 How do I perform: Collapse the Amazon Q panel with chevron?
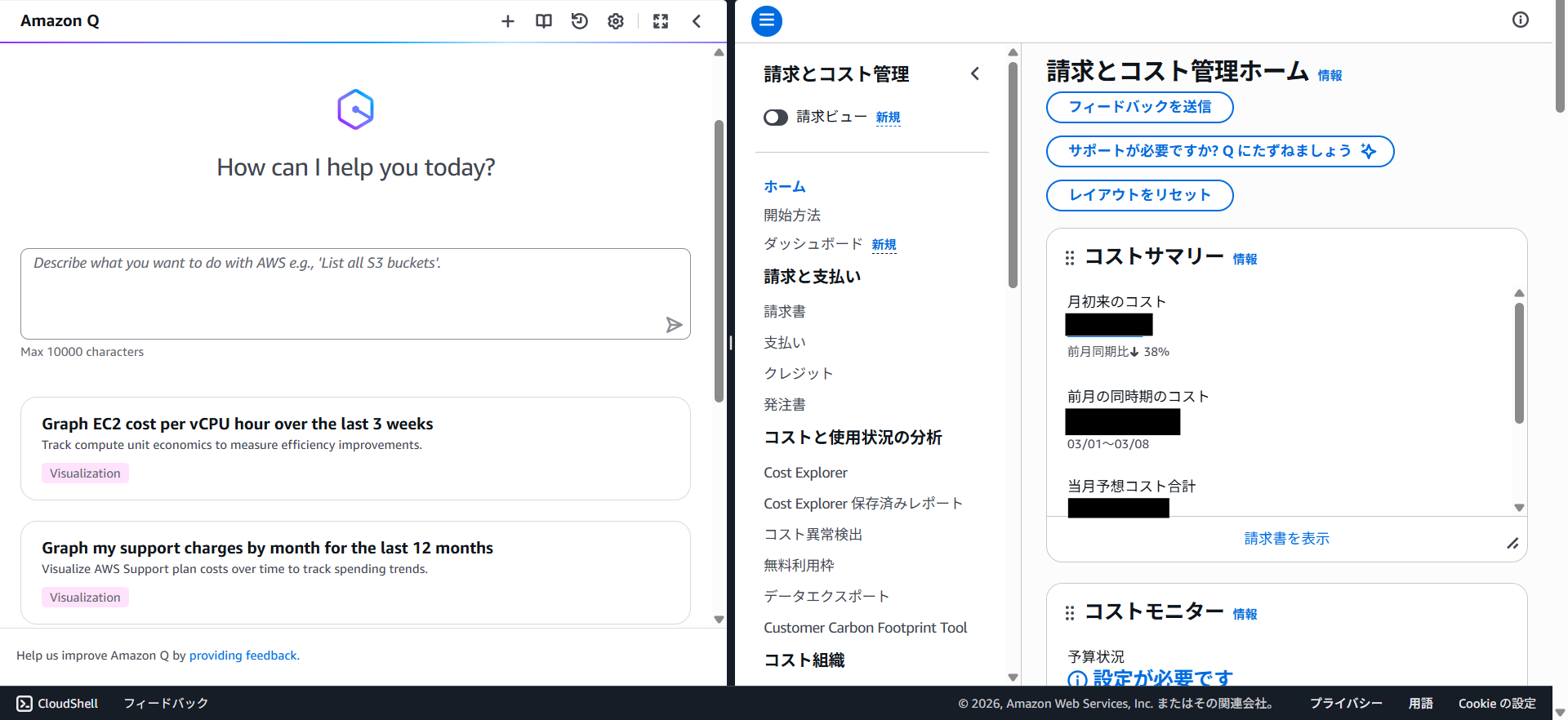click(697, 21)
